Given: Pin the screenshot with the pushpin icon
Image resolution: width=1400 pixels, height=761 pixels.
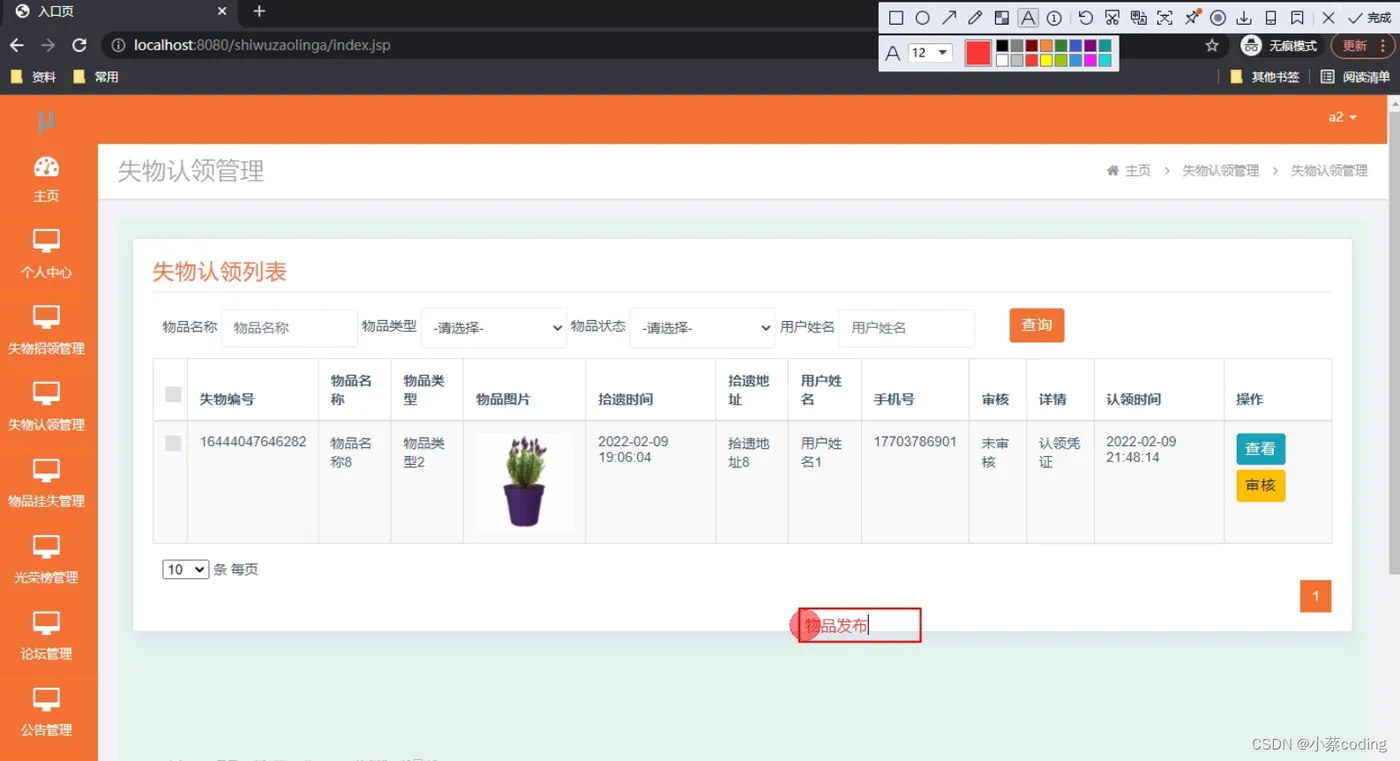Looking at the screenshot, I should click(1192, 18).
